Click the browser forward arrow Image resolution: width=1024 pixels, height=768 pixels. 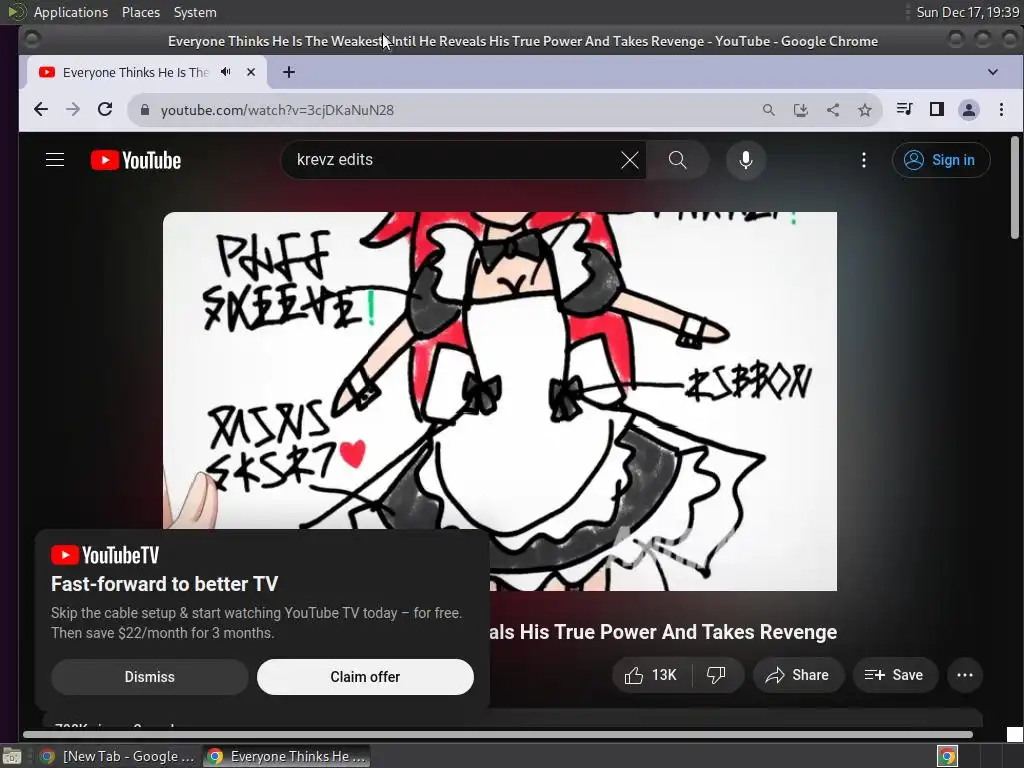coord(72,110)
